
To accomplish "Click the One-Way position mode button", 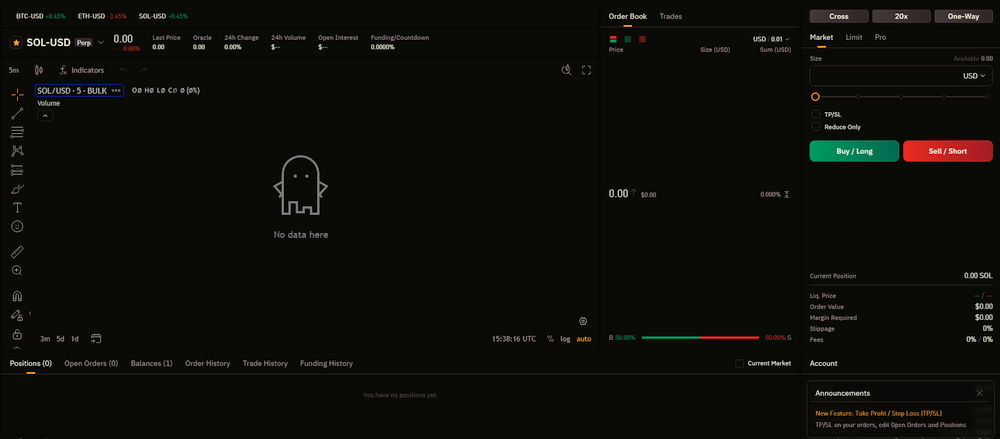I will click(x=963, y=17).
